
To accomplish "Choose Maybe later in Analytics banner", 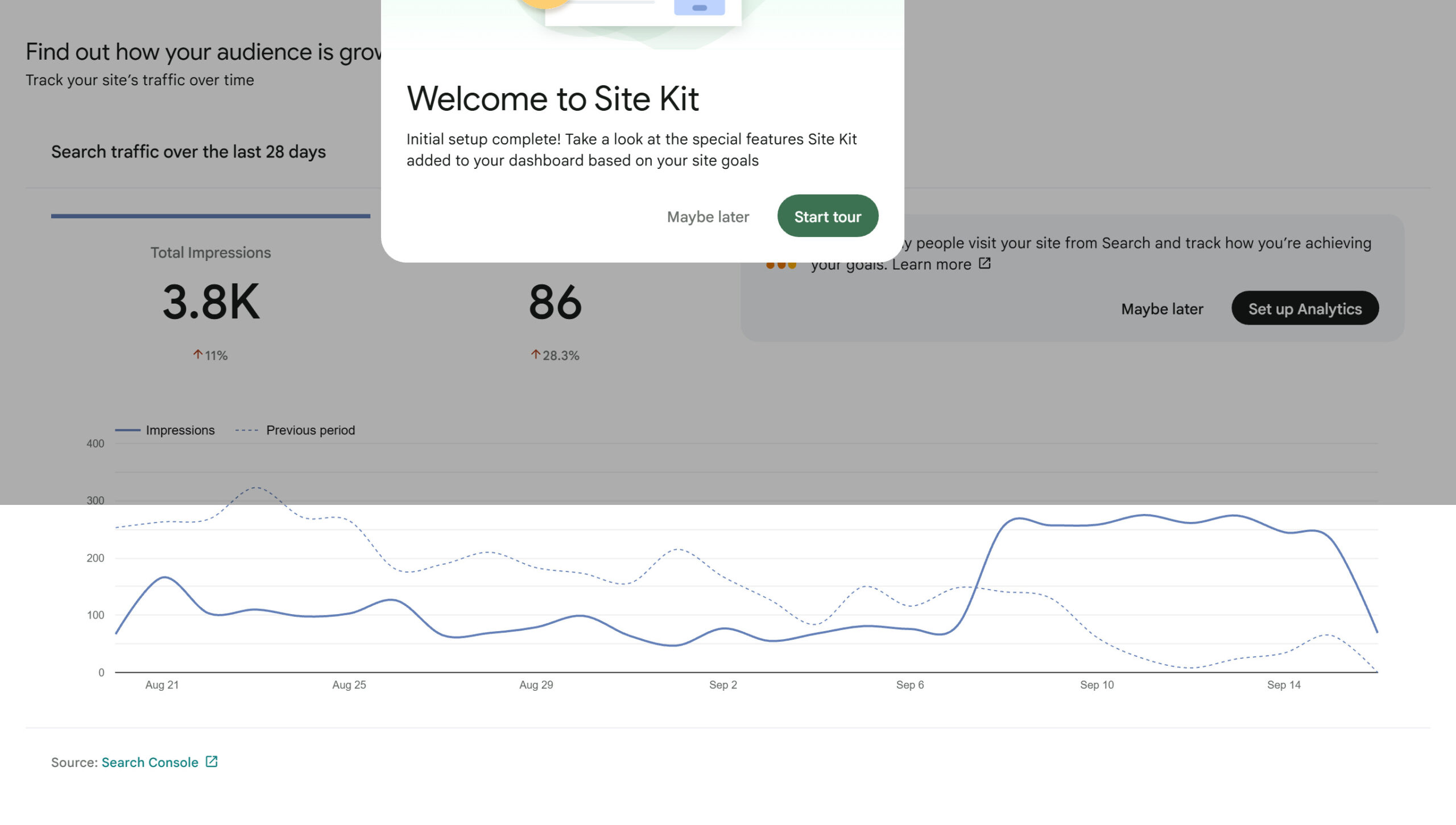I will (x=1162, y=309).
